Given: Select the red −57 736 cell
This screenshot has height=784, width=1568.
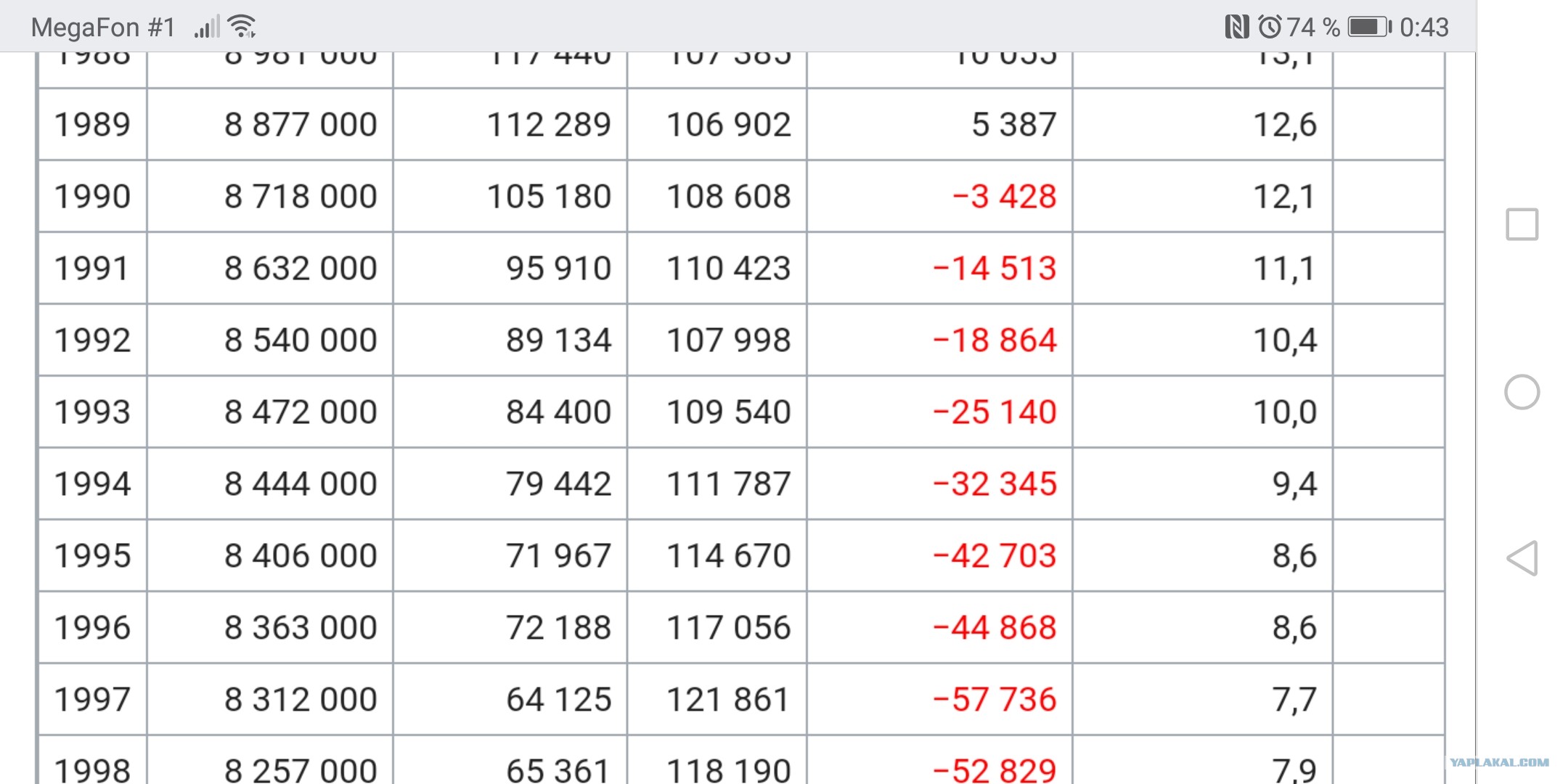Looking at the screenshot, I should [x=939, y=699].
